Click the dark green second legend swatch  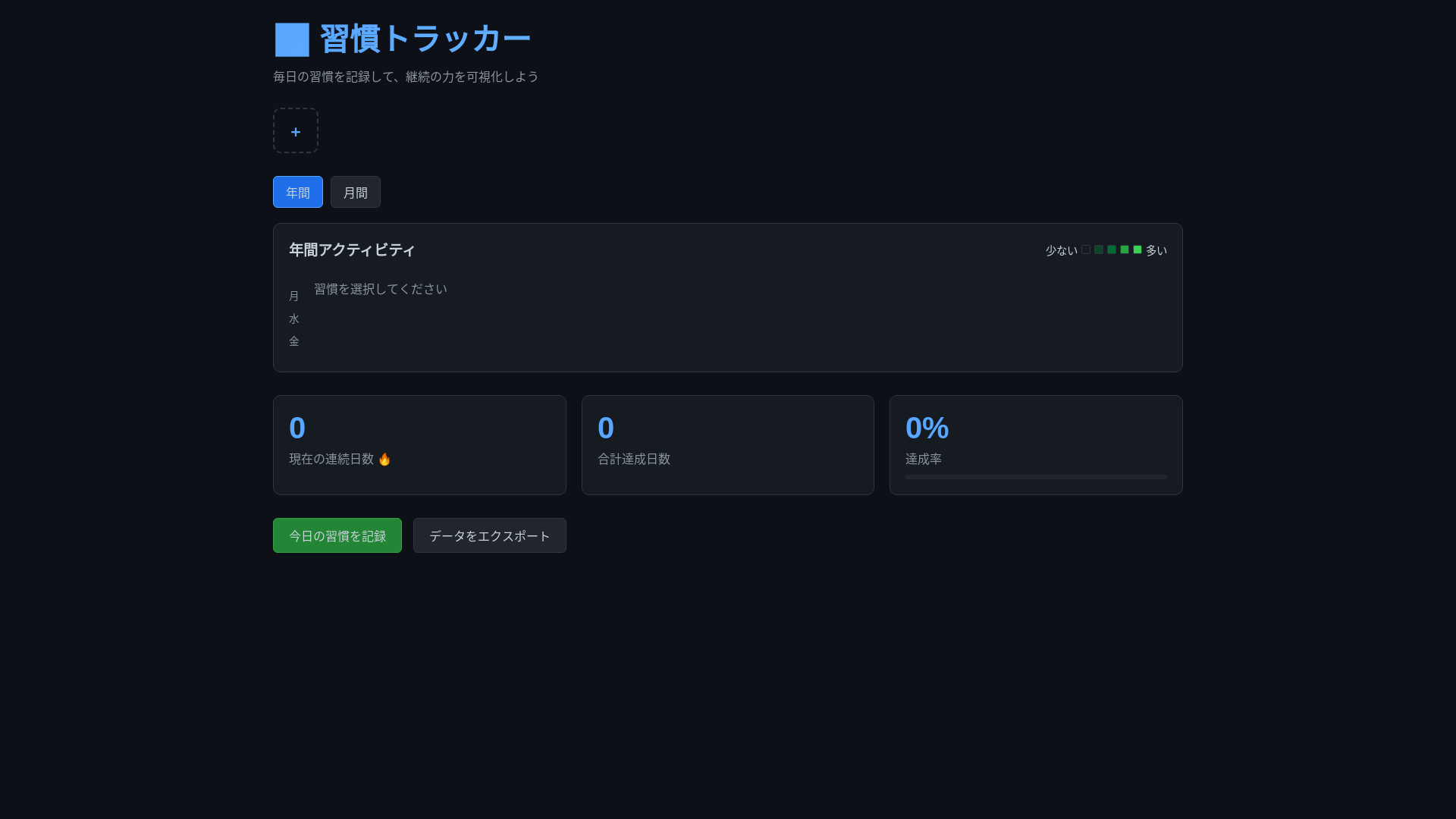1099,249
